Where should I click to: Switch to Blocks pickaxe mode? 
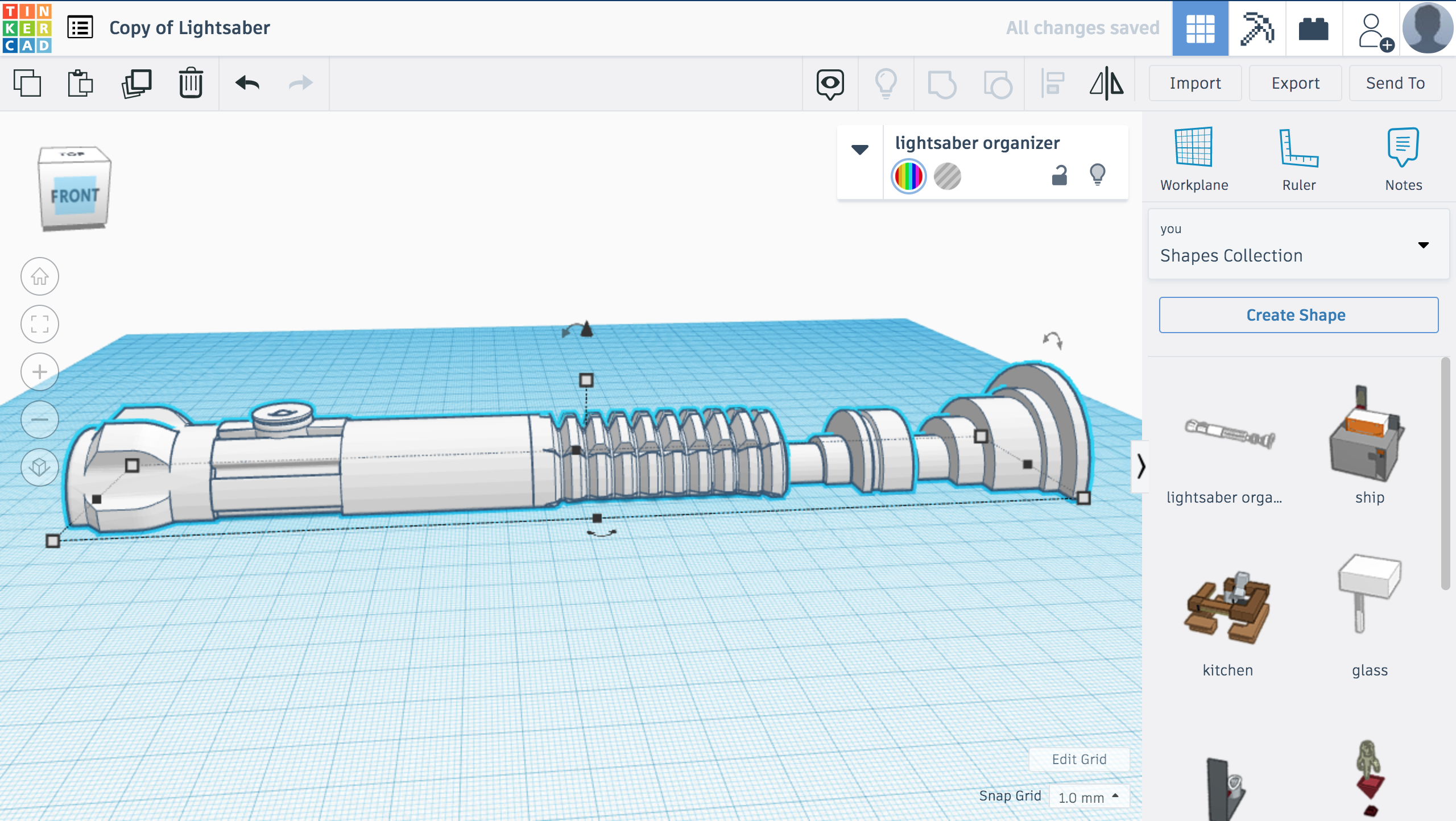pos(1258,28)
